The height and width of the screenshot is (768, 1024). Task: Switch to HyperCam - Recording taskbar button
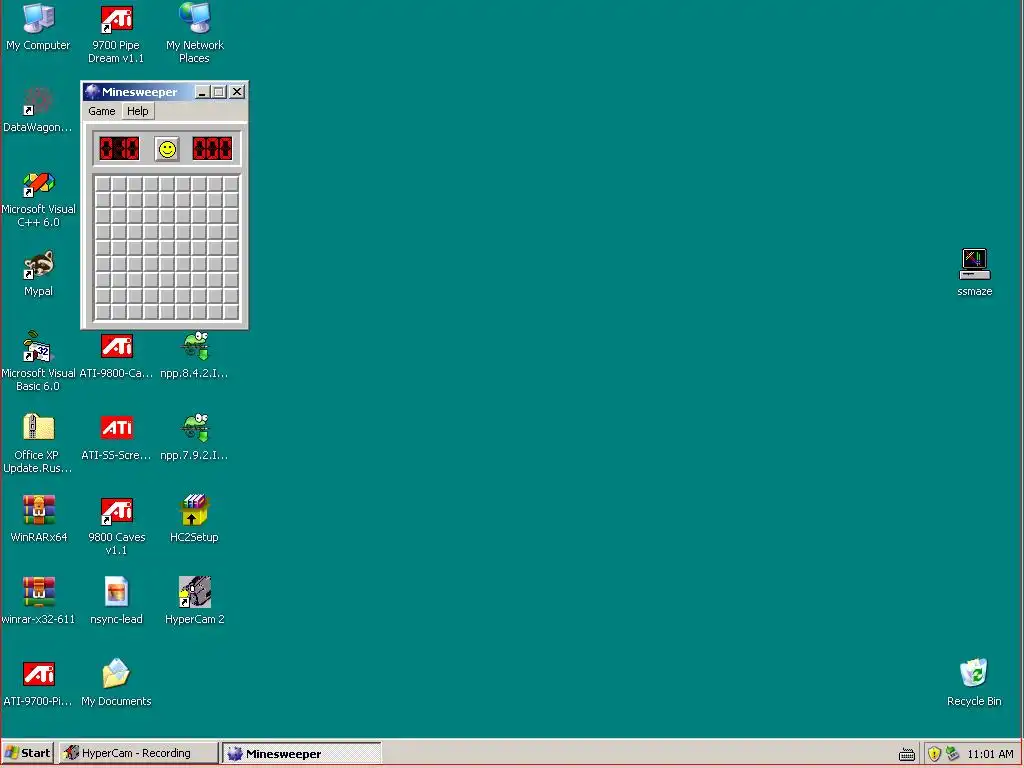138,753
